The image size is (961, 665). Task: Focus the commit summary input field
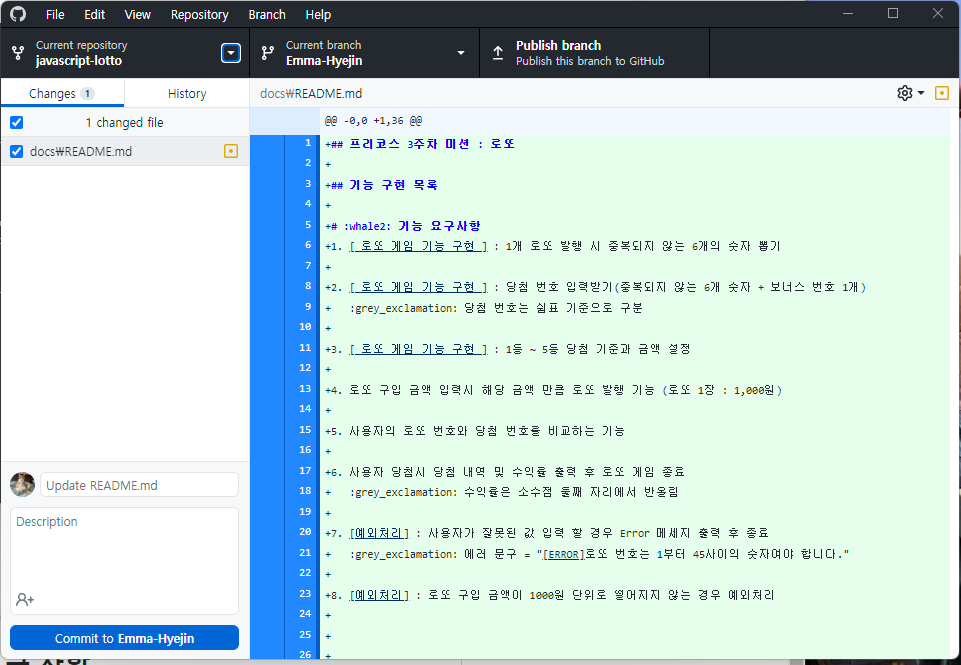point(139,485)
